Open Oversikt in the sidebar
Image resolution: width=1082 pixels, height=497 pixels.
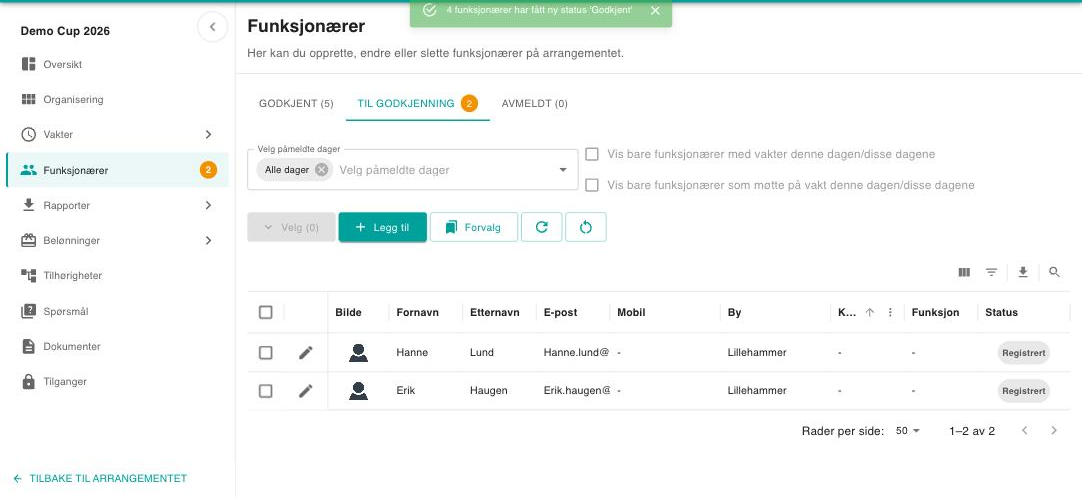point(117,64)
